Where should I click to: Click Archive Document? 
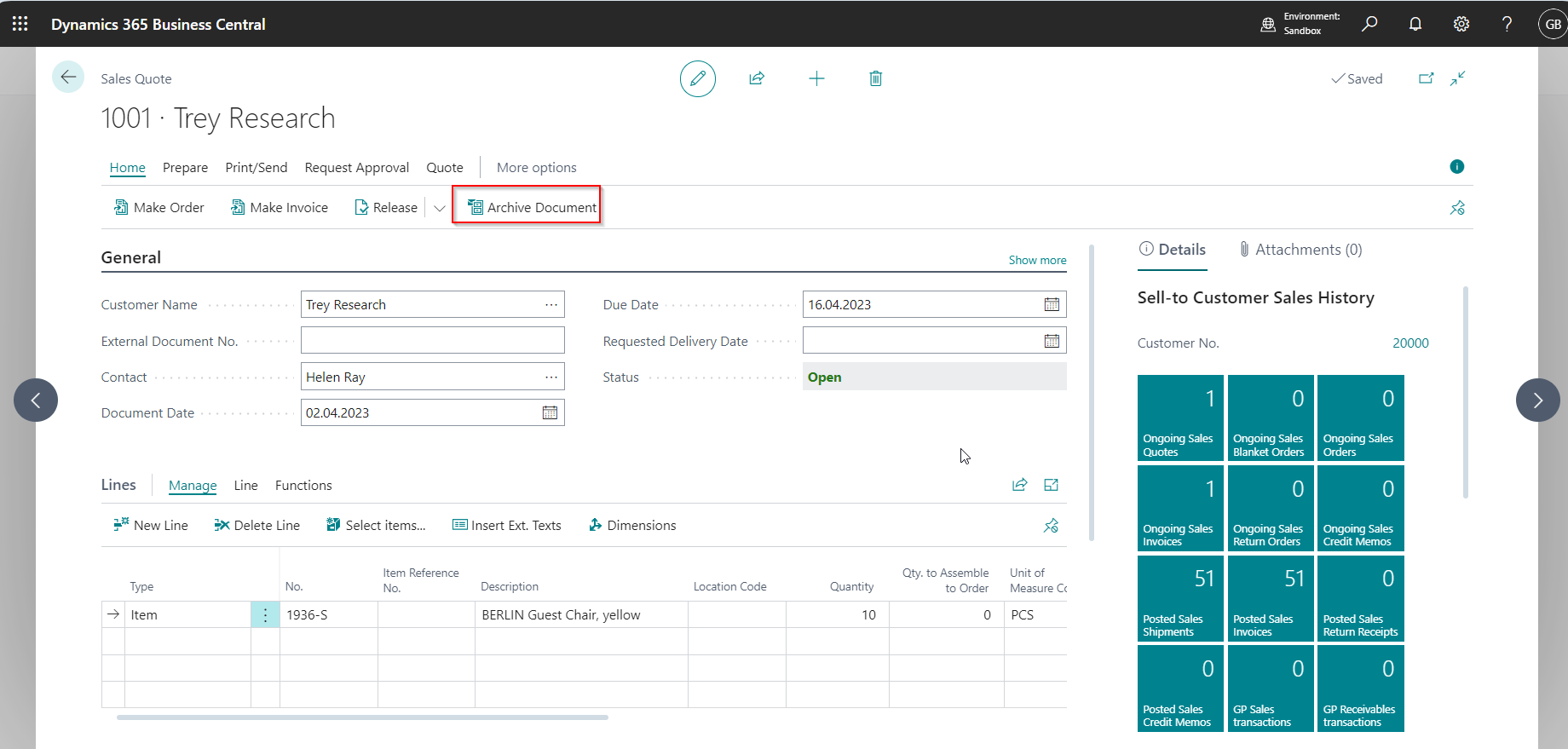(x=532, y=208)
